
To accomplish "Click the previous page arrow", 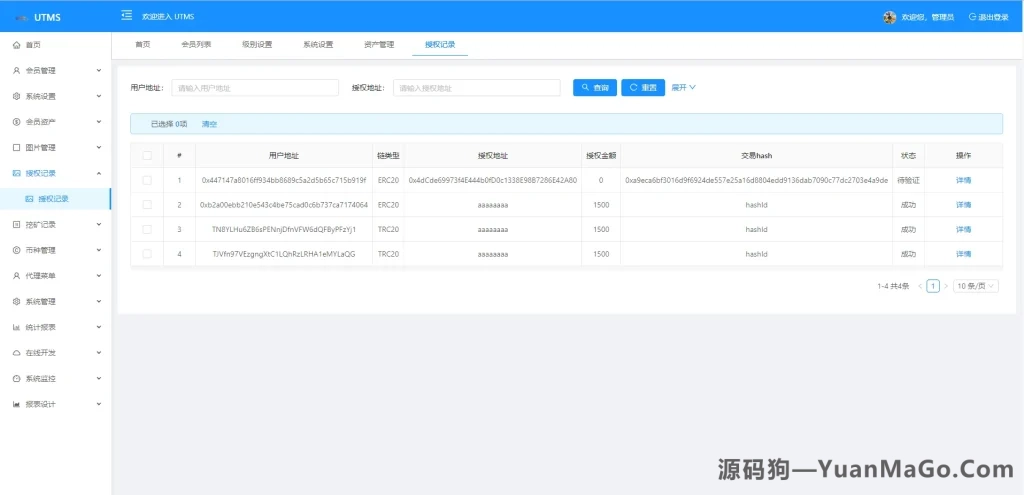I will click(x=920, y=286).
